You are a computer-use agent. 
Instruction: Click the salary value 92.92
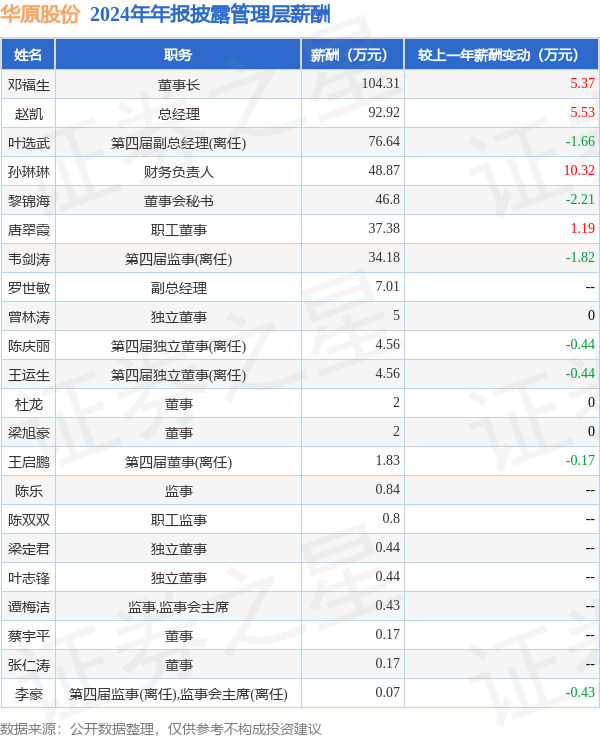click(x=384, y=113)
